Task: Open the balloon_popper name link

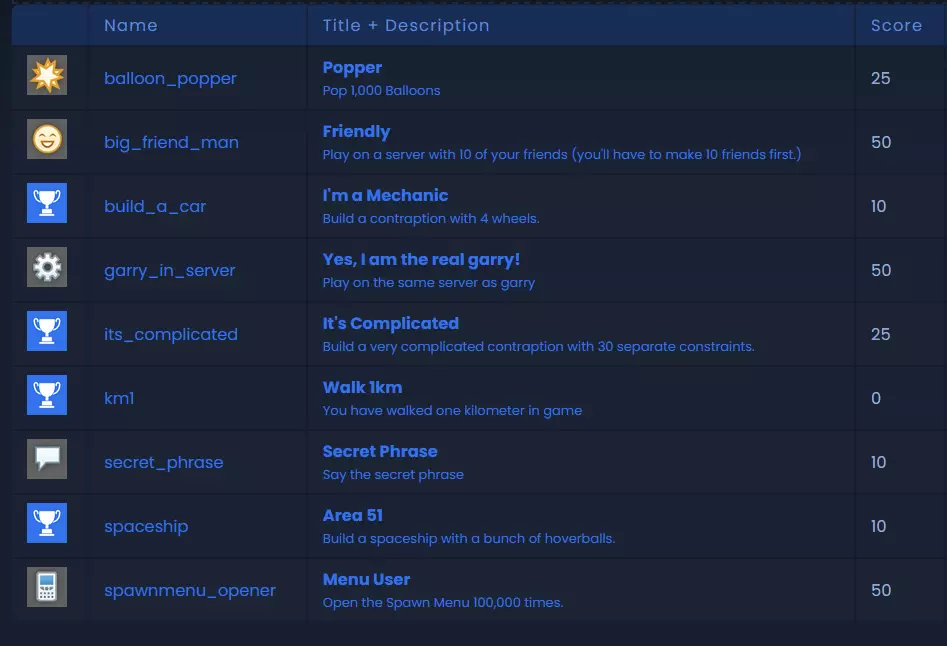Action: coord(170,79)
